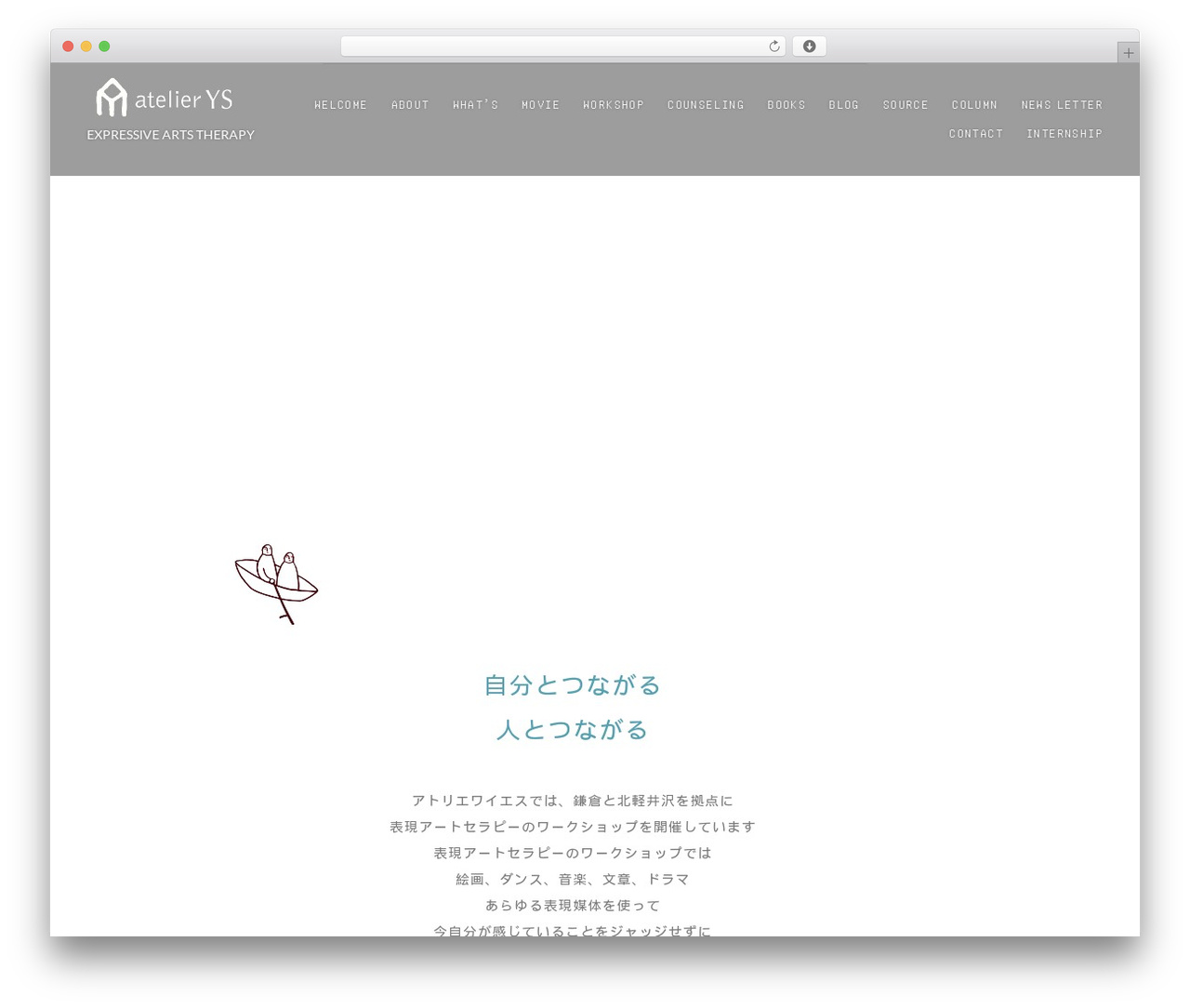Open the INTERNSHIP page
The width and height of the screenshot is (1190, 1008).
tap(1064, 134)
